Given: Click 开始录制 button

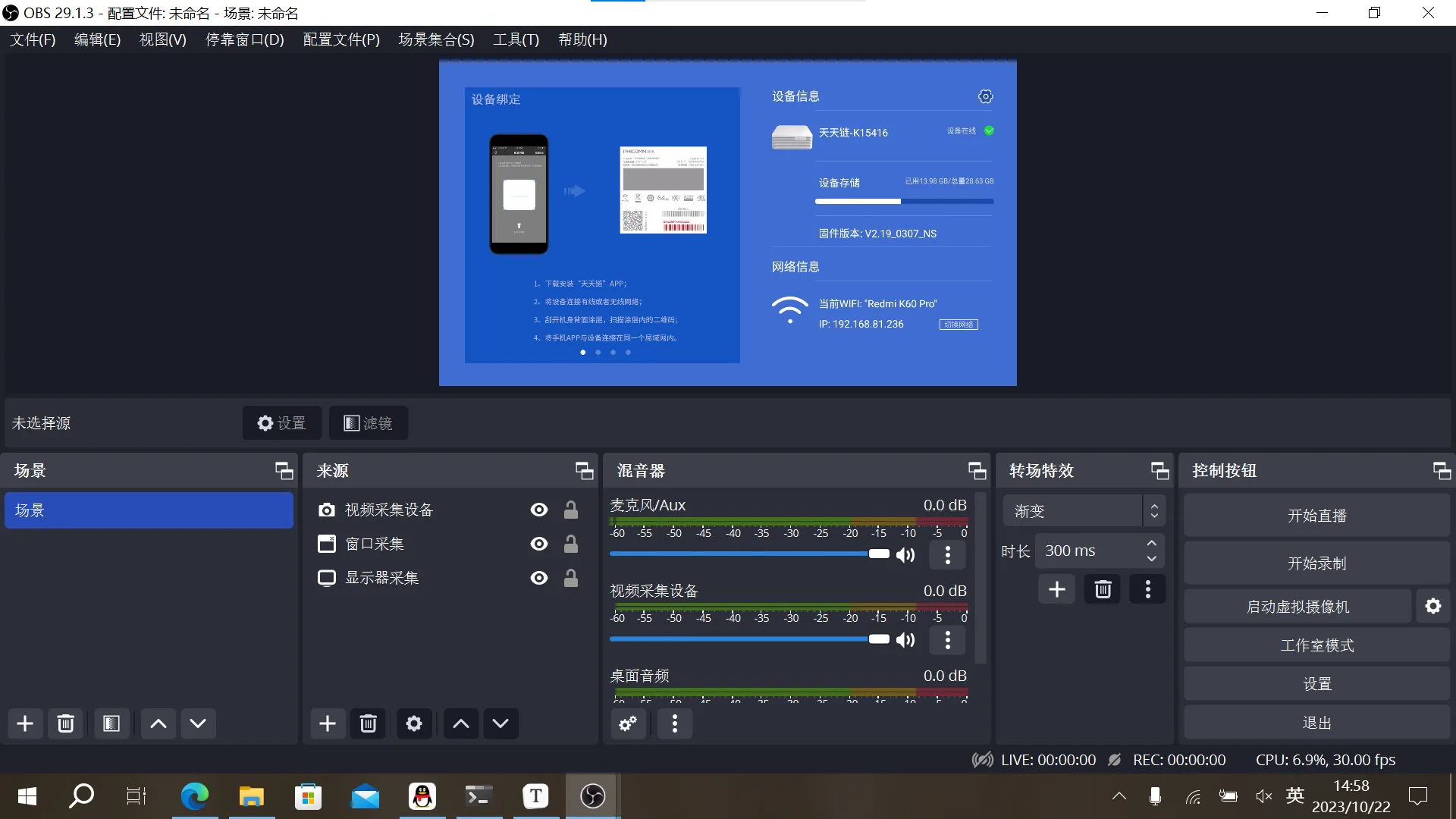Looking at the screenshot, I should 1316,563.
